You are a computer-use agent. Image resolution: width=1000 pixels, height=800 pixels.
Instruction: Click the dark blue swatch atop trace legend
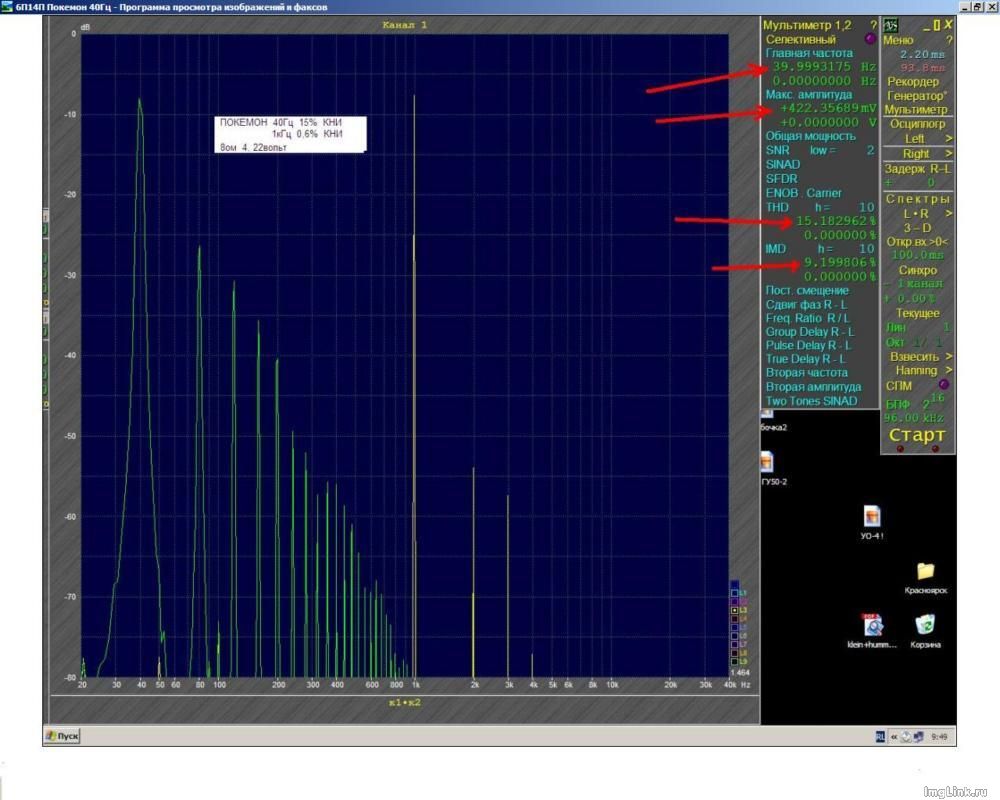734,584
